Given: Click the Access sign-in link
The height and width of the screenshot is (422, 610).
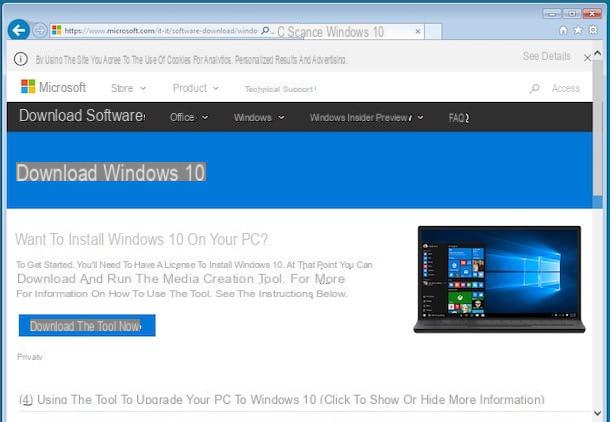Looking at the screenshot, I should pos(566,89).
